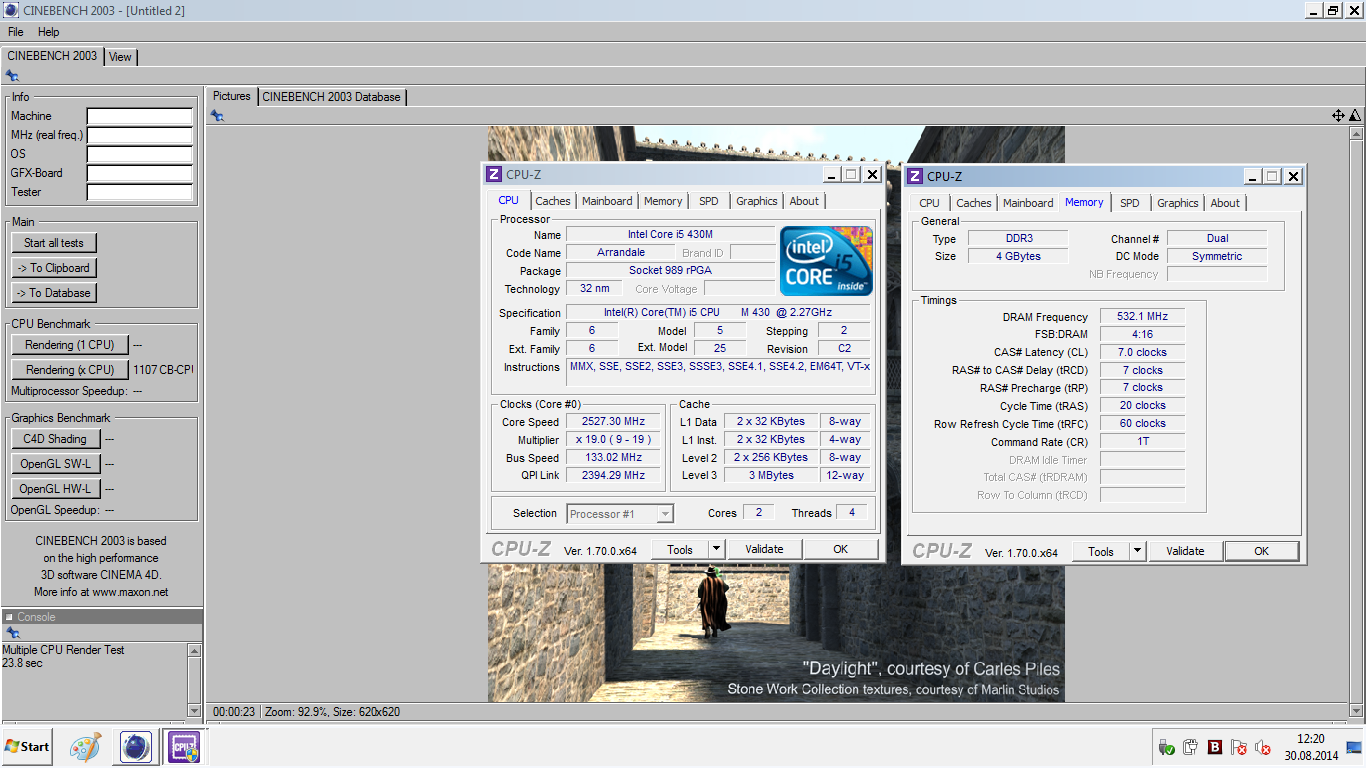The image size is (1366, 768).
Task: Click the rendered Daylight picture
Action: click(776, 414)
